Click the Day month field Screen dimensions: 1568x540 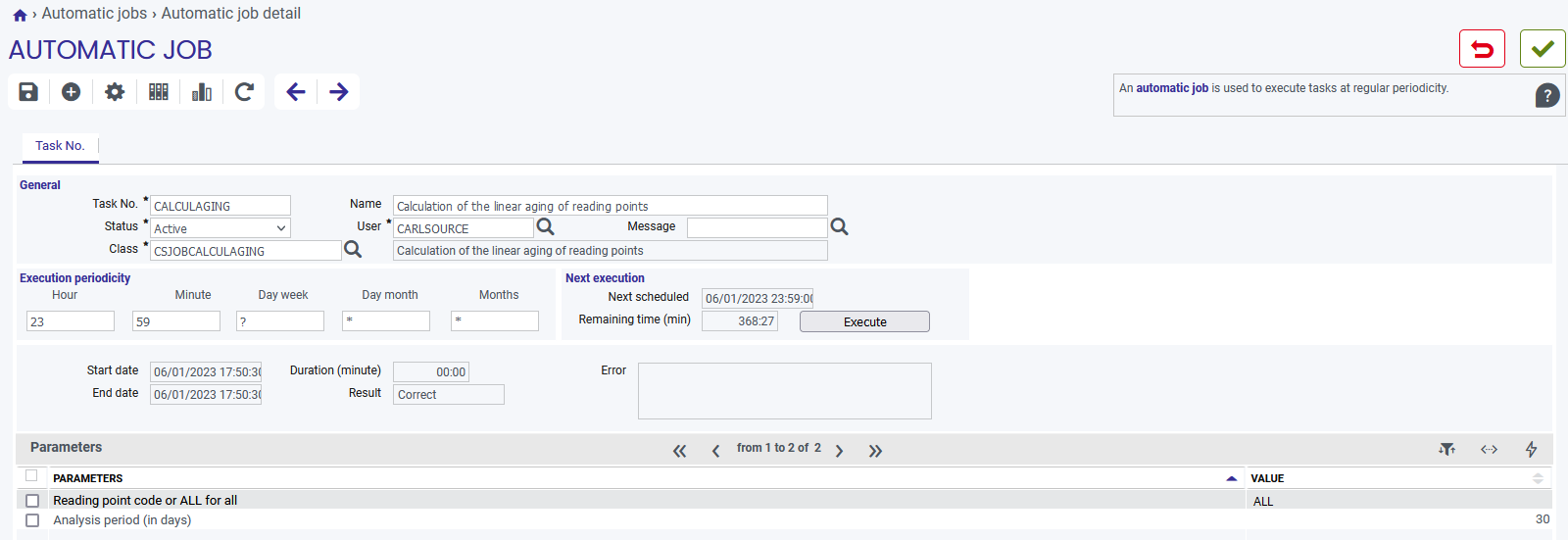(386, 321)
